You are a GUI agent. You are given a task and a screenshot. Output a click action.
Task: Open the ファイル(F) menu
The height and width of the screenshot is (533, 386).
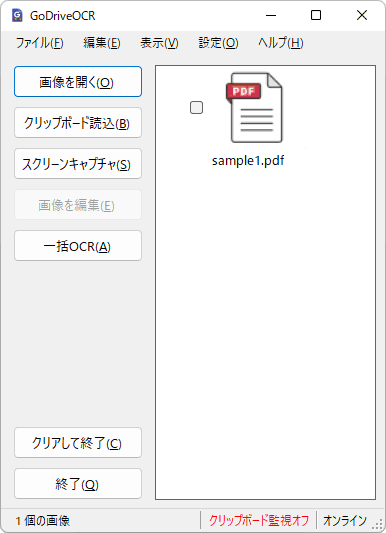[39, 43]
